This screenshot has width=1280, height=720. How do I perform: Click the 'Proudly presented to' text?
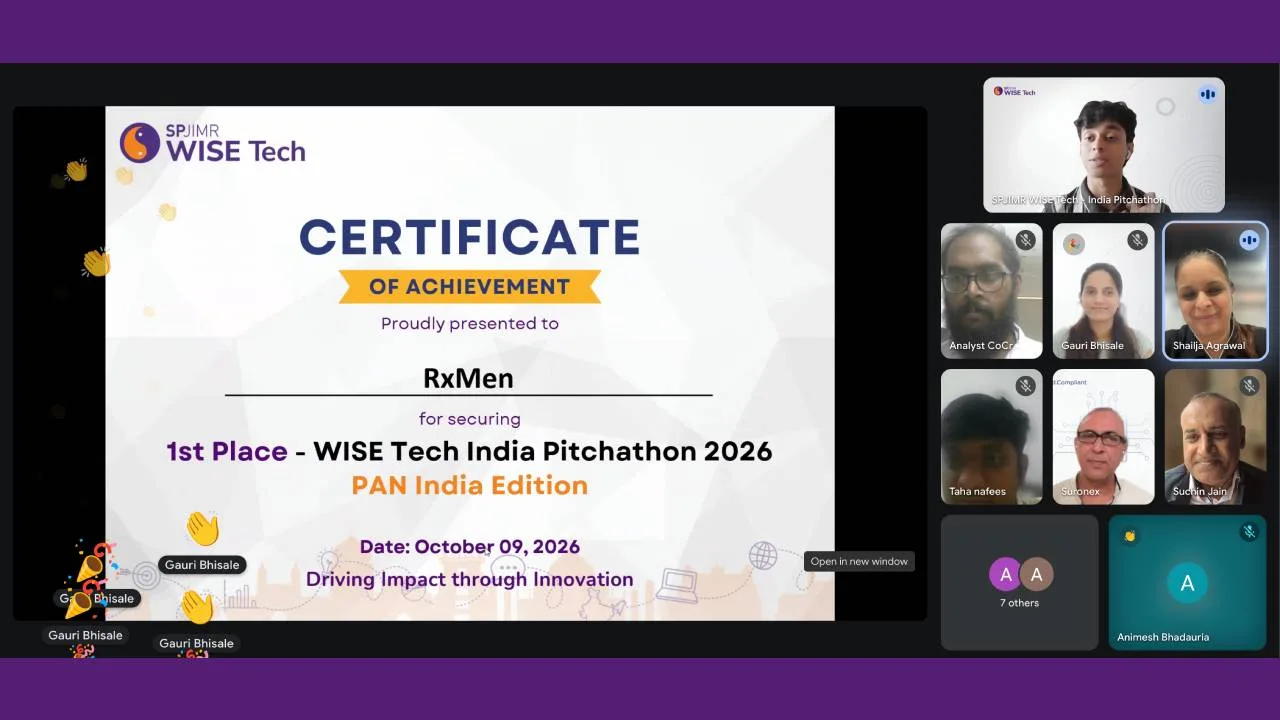click(x=470, y=323)
